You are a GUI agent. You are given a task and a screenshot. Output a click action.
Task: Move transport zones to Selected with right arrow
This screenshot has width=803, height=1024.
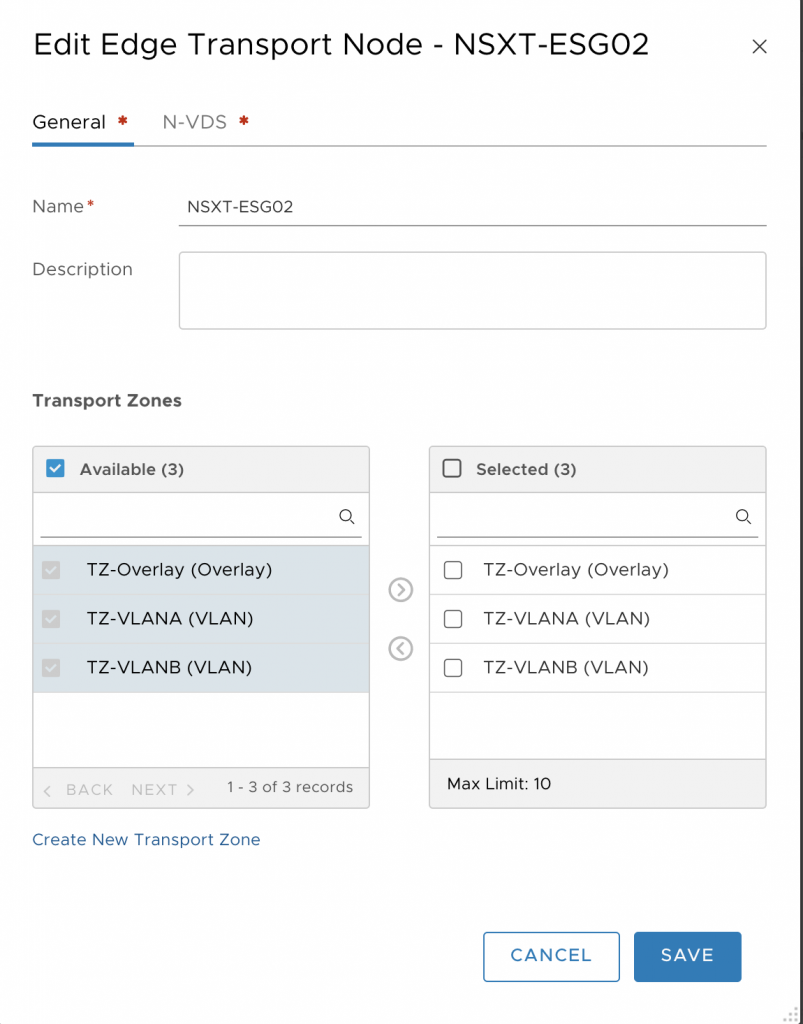pyautogui.click(x=400, y=590)
